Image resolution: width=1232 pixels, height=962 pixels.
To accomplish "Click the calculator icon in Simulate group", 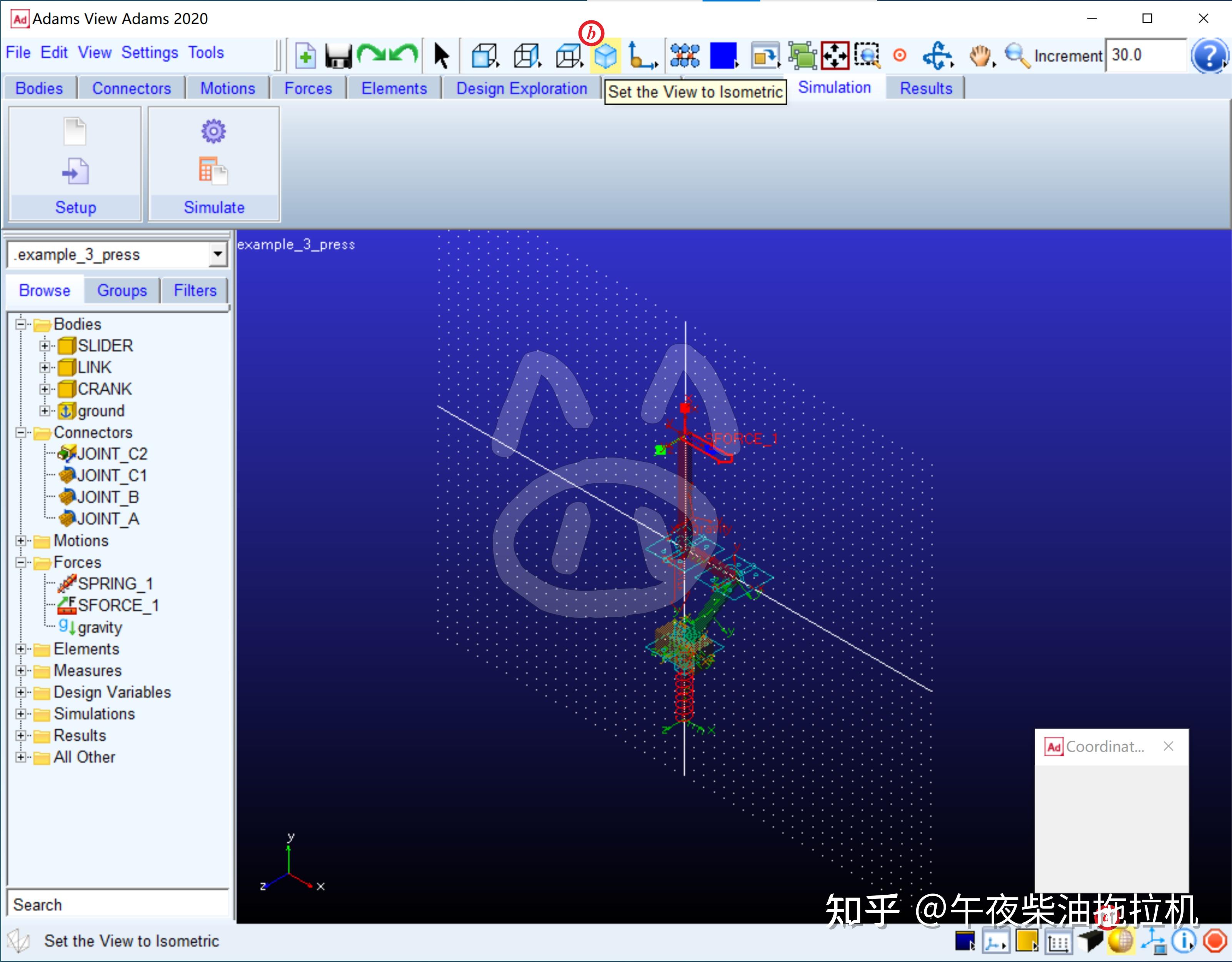I will point(213,170).
